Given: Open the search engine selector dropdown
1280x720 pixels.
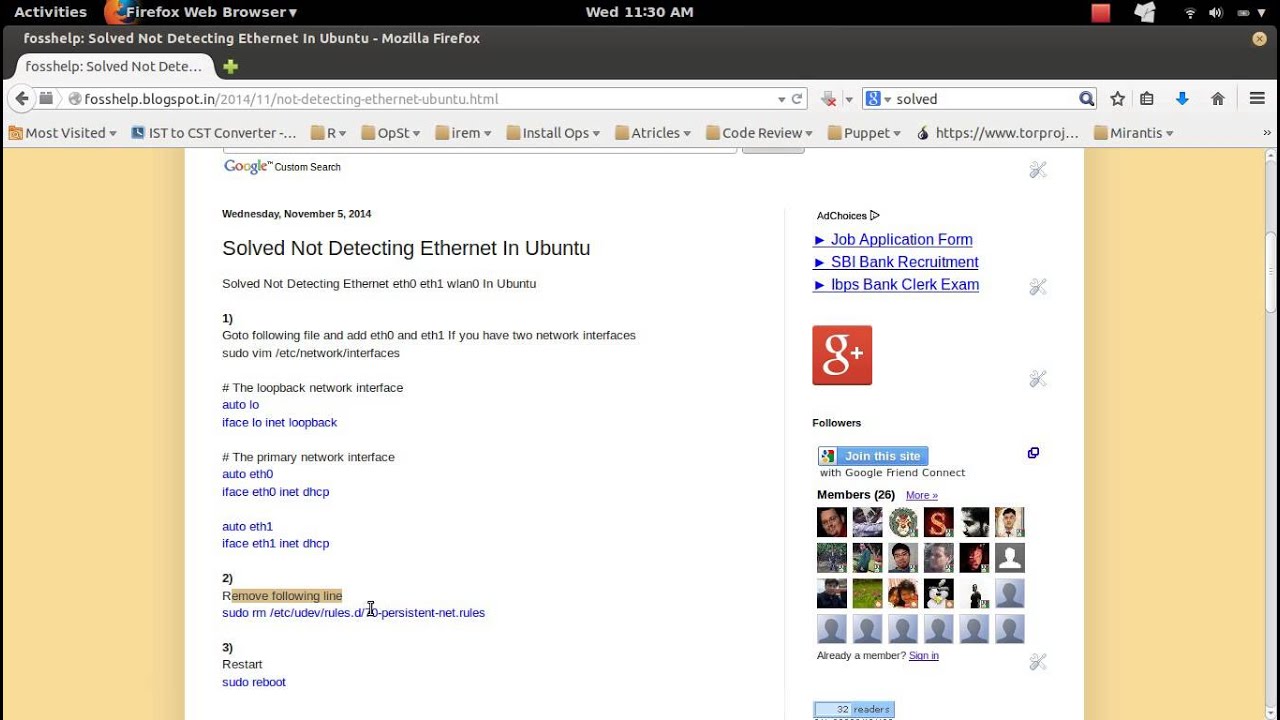Looking at the screenshot, I should tap(878, 99).
